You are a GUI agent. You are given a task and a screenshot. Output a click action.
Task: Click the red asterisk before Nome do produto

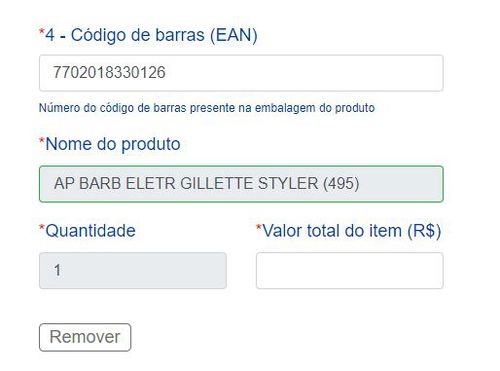[x=42, y=141]
